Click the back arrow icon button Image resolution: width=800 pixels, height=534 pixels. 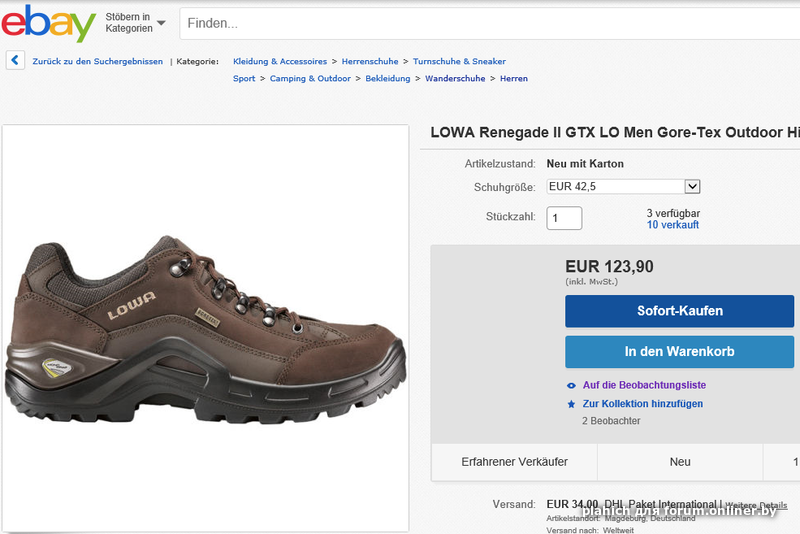(15, 61)
